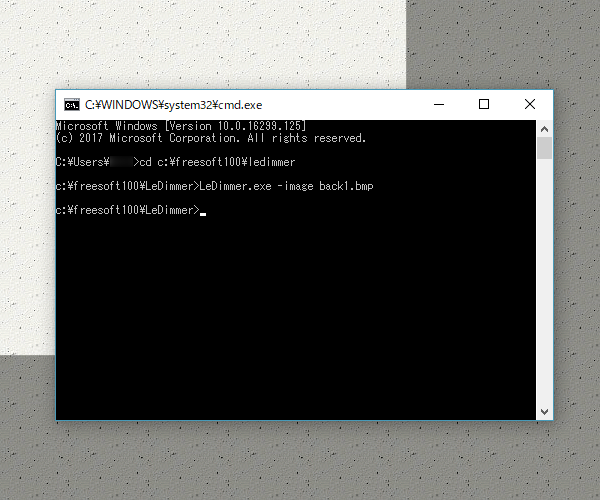Minimize the cmd.exe window
Screen dimensions: 600x500
(439, 104)
